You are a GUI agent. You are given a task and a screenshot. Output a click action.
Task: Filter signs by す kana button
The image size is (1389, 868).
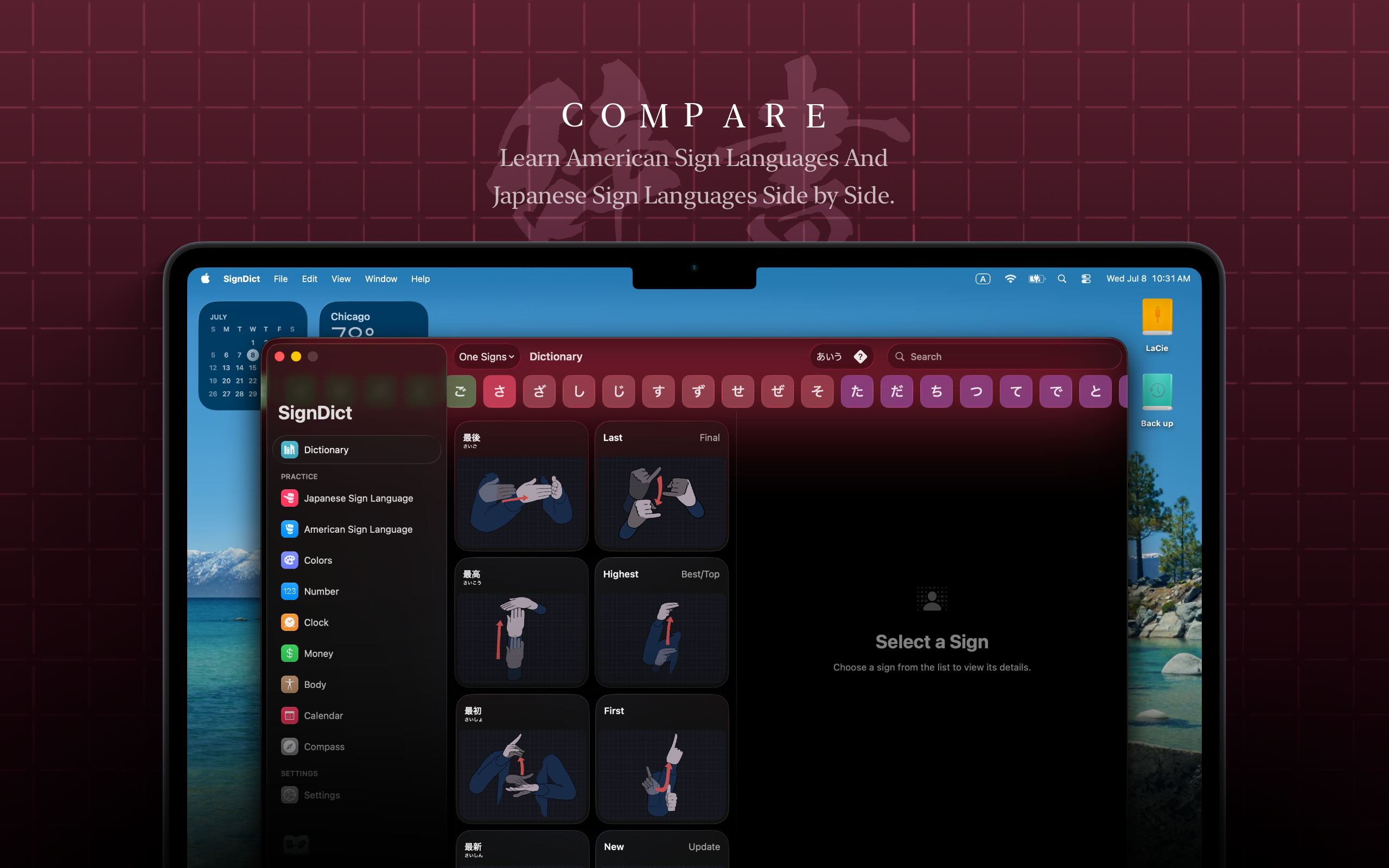[x=658, y=392]
